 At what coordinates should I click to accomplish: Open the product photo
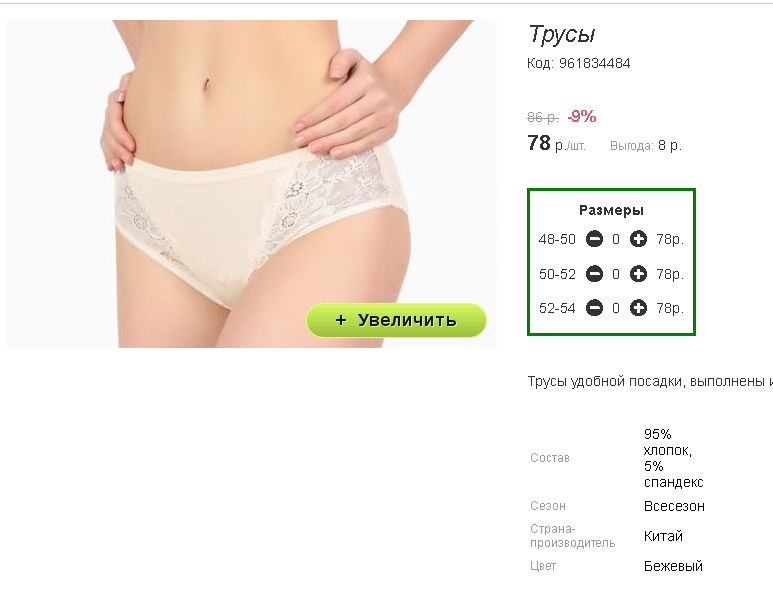(x=251, y=183)
